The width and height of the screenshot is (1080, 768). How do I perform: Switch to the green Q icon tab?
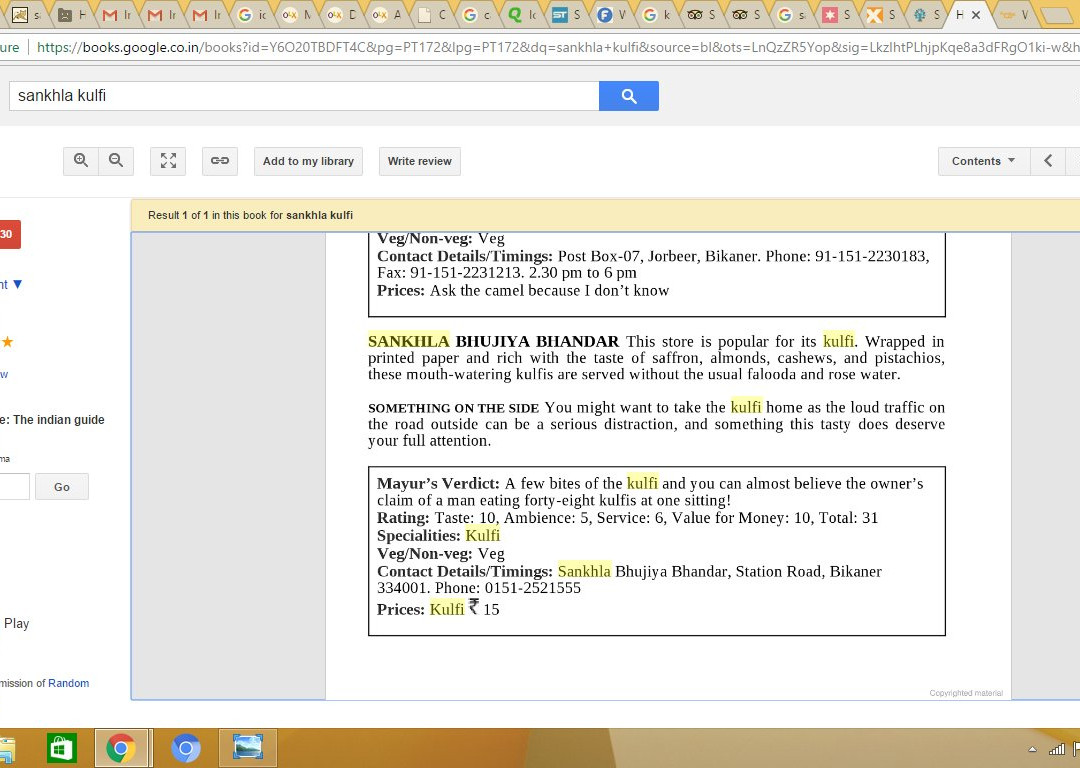(x=523, y=14)
